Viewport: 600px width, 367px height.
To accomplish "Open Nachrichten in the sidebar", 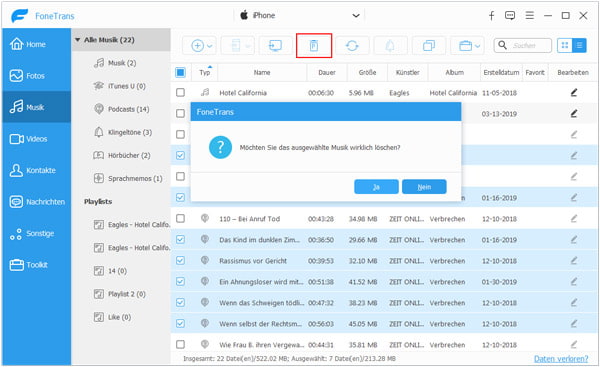I will 37,201.
